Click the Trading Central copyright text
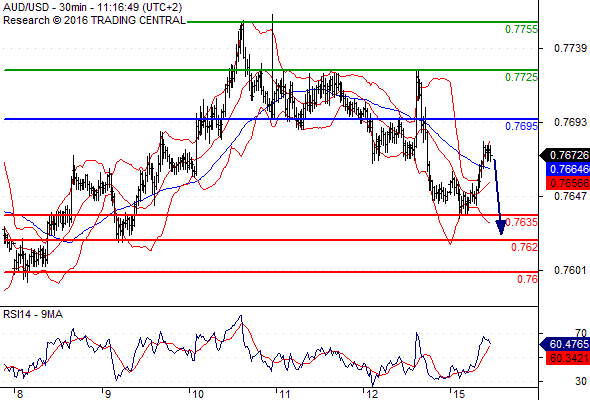The height and width of the screenshot is (400, 590). 94,20
